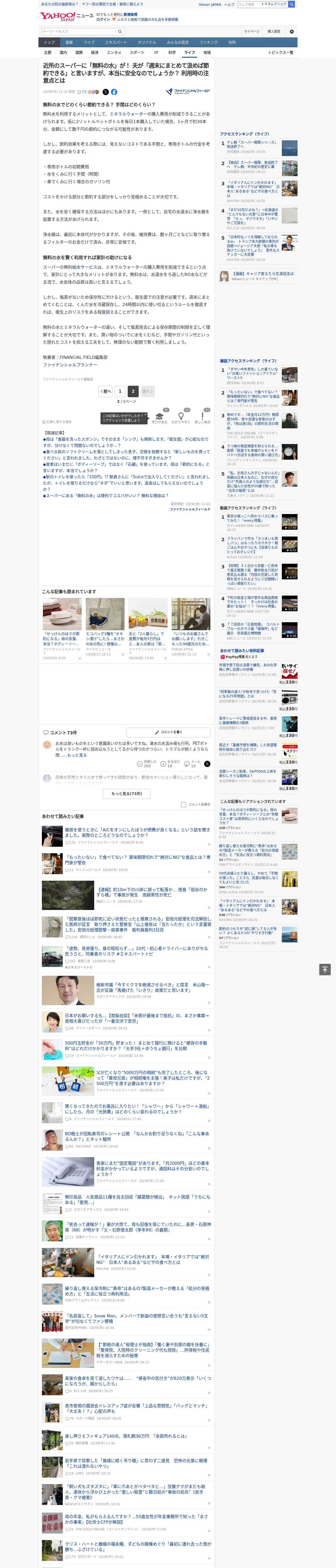336x1568 pixels.
Task: Open the トップ navigation tab
Action: pyautogui.click(x=49, y=42)
